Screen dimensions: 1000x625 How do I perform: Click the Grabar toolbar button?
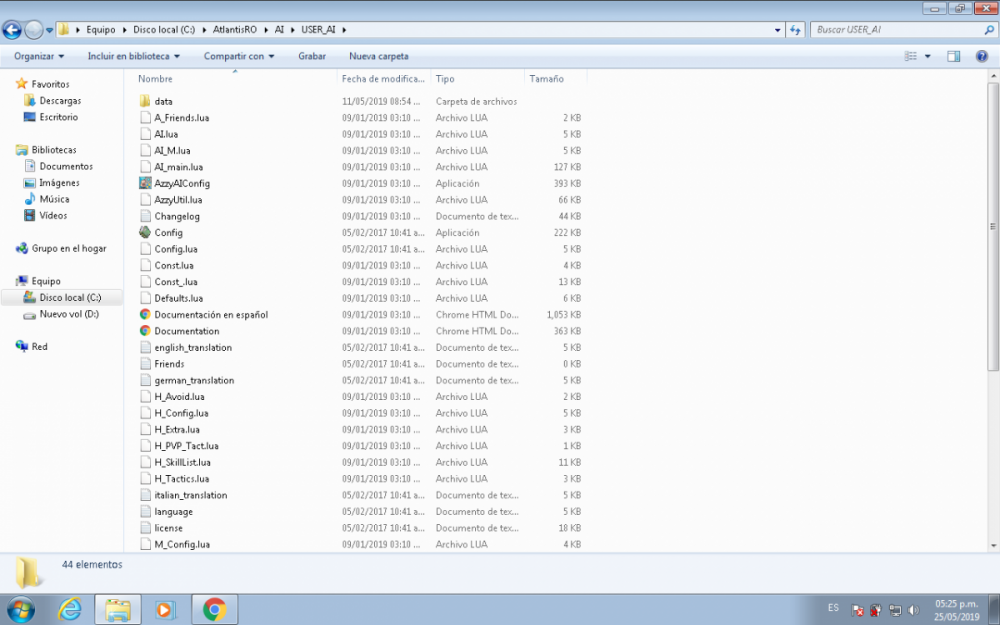312,56
